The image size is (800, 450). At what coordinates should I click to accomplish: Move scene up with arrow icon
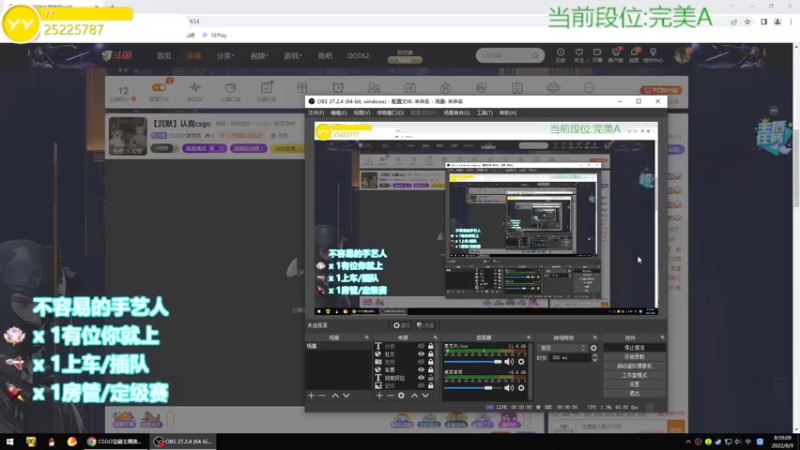coord(335,395)
